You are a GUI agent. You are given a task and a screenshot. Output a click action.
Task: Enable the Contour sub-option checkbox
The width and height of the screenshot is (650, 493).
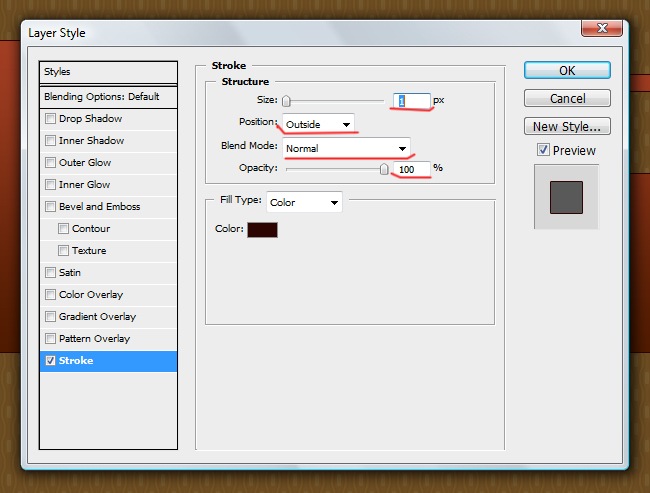point(64,229)
